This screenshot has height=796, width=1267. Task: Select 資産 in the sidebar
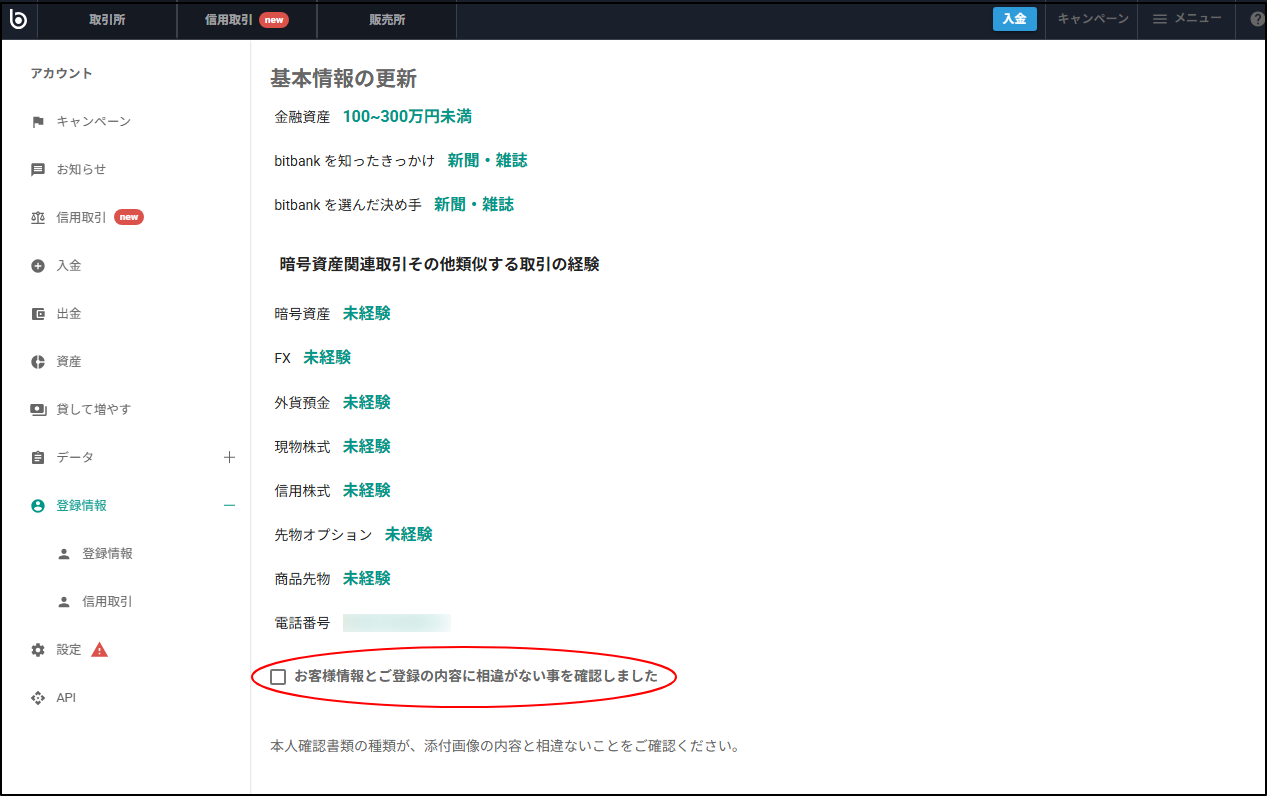click(69, 362)
